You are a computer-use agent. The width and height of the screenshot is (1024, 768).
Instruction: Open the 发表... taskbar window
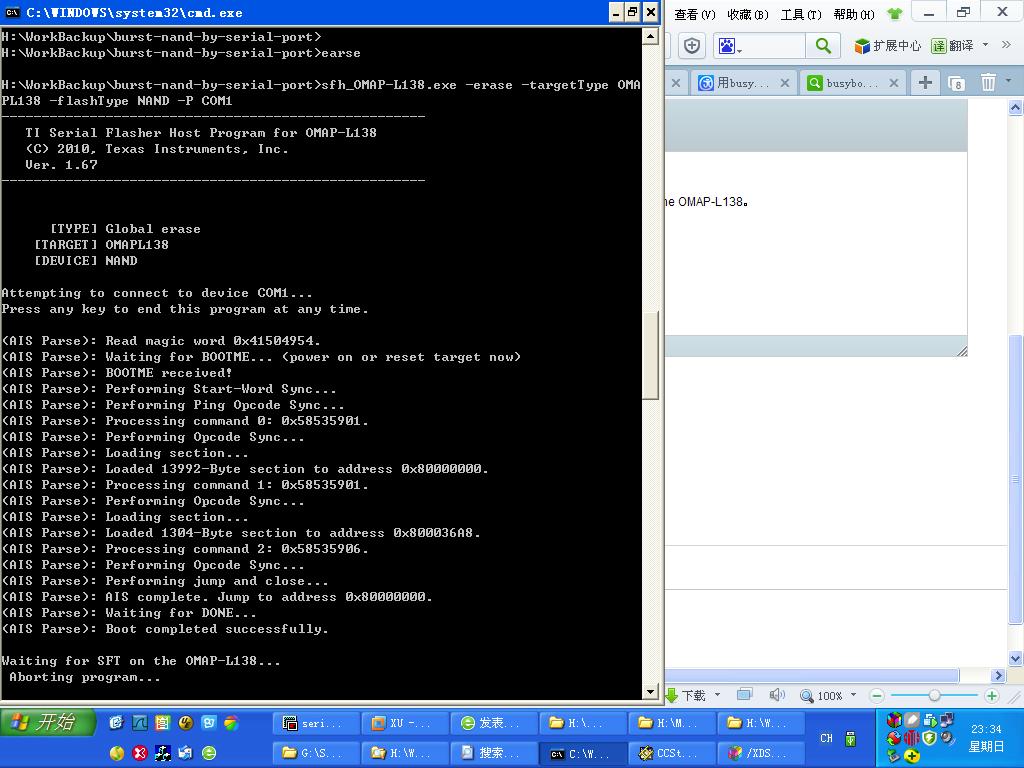[x=494, y=723]
